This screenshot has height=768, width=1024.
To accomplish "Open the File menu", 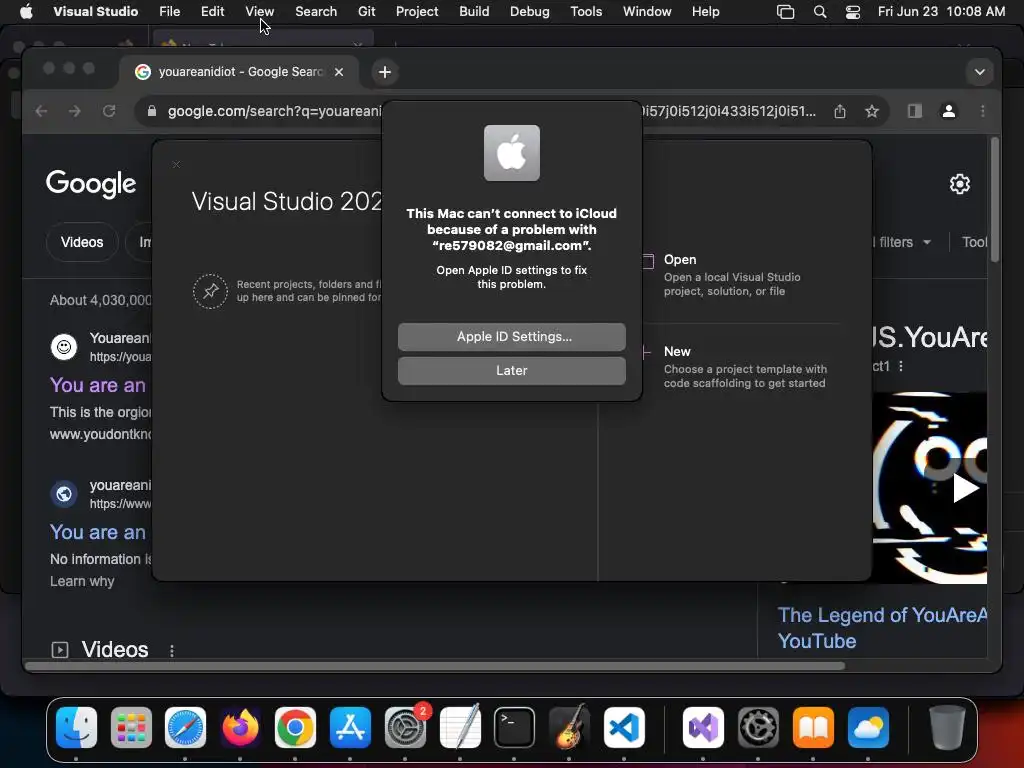I will point(170,11).
